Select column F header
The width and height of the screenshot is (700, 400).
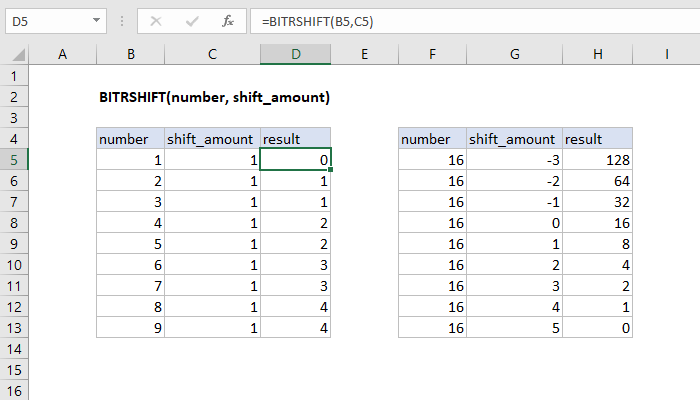point(432,54)
